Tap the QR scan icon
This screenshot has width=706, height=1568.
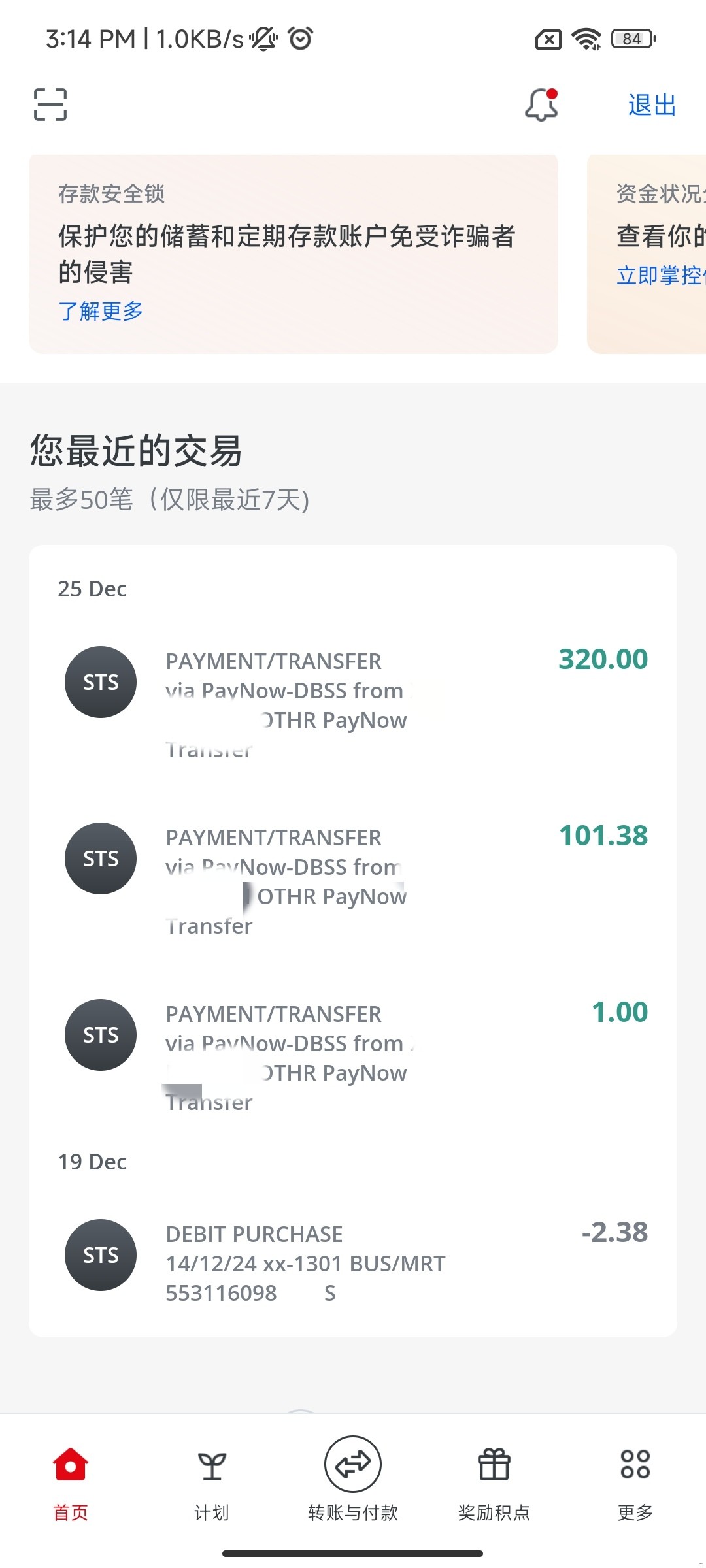pos(50,105)
